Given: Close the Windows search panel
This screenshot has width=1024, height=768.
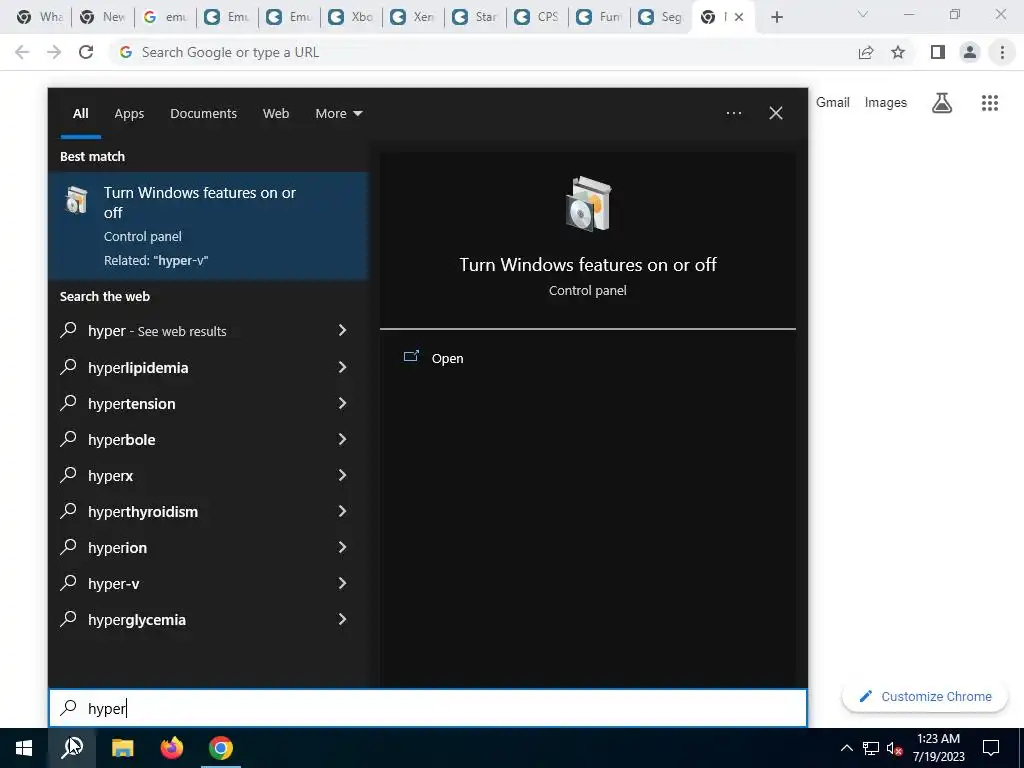Looking at the screenshot, I should [776, 113].
